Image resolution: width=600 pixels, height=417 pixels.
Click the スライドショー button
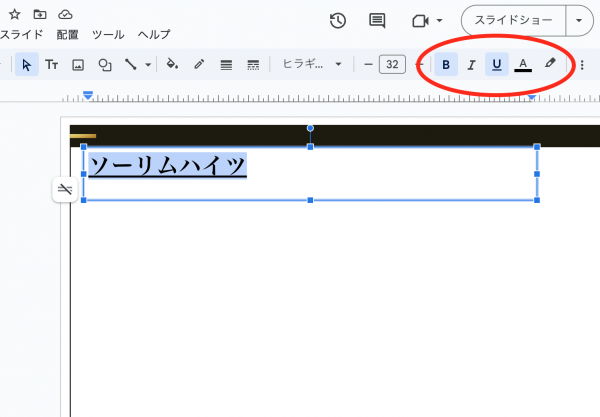pos(513,20)
